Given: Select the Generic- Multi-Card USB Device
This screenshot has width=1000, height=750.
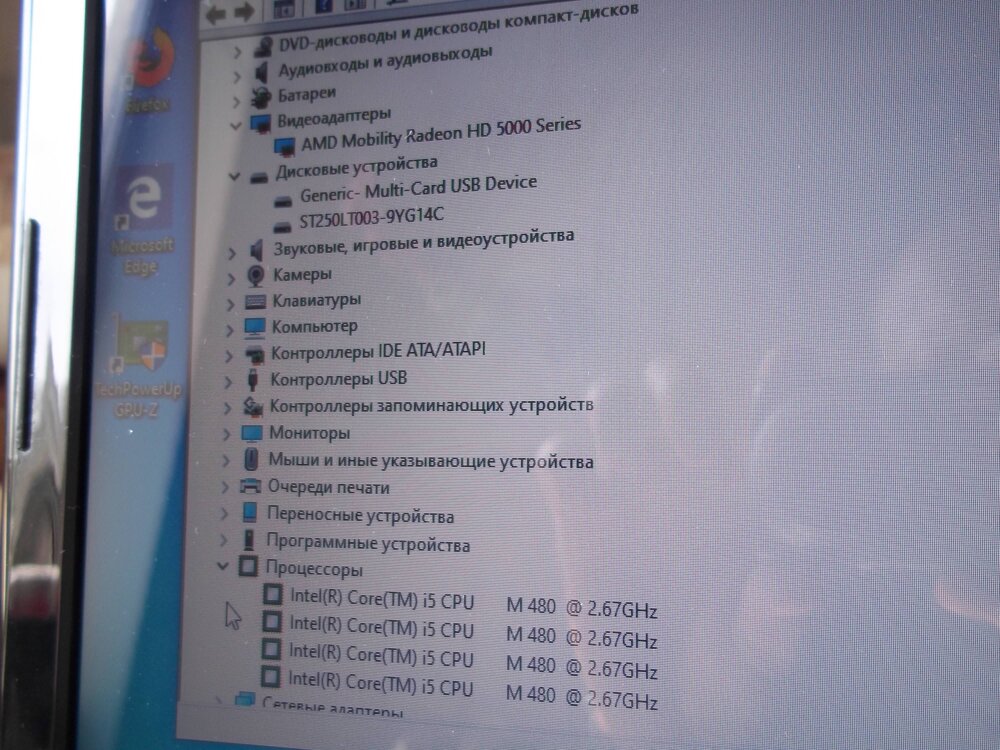Looking at the screenshot, I should [419, 185].
